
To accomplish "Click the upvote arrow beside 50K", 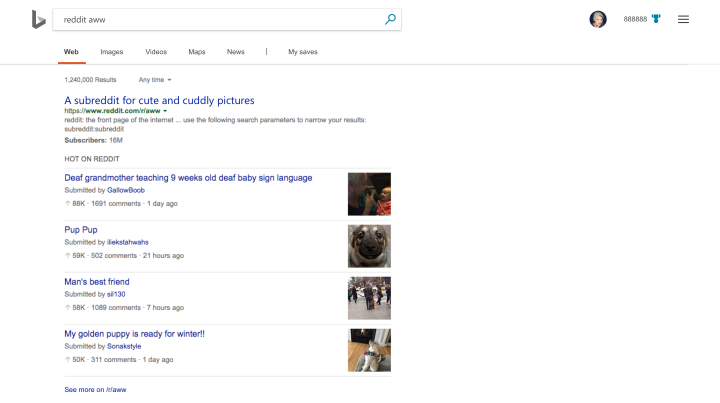I will click(x=68, y=359).
